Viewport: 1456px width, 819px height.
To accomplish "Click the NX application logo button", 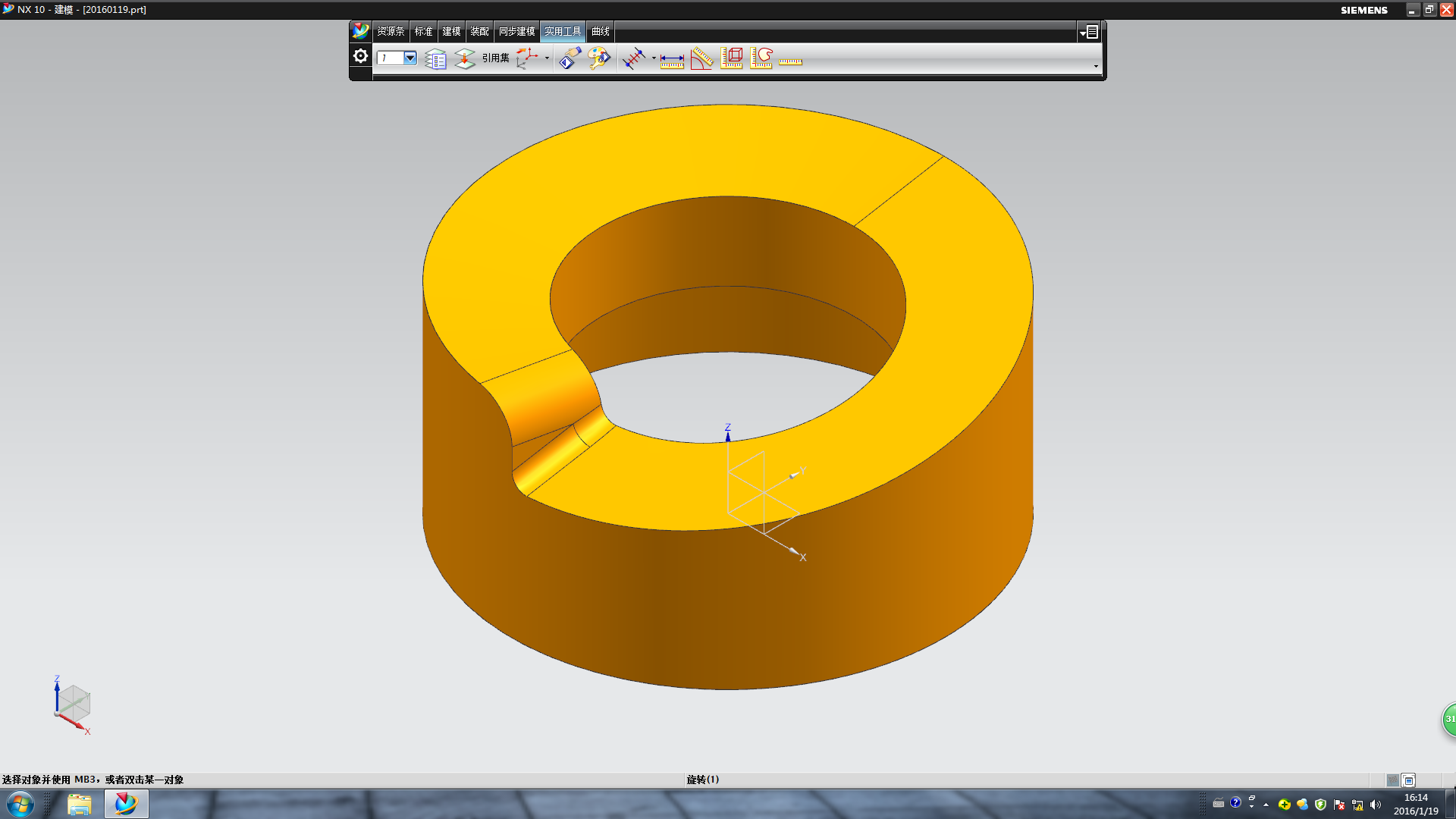I will coord(360,31).
